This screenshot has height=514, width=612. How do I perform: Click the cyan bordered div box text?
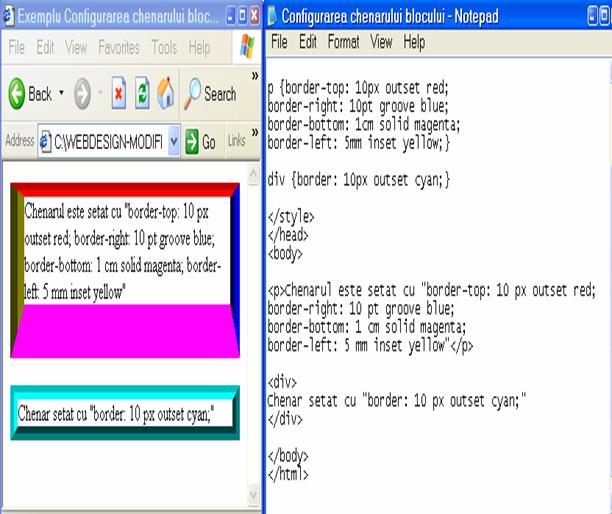pyautogui.click(x=116, y=414)
